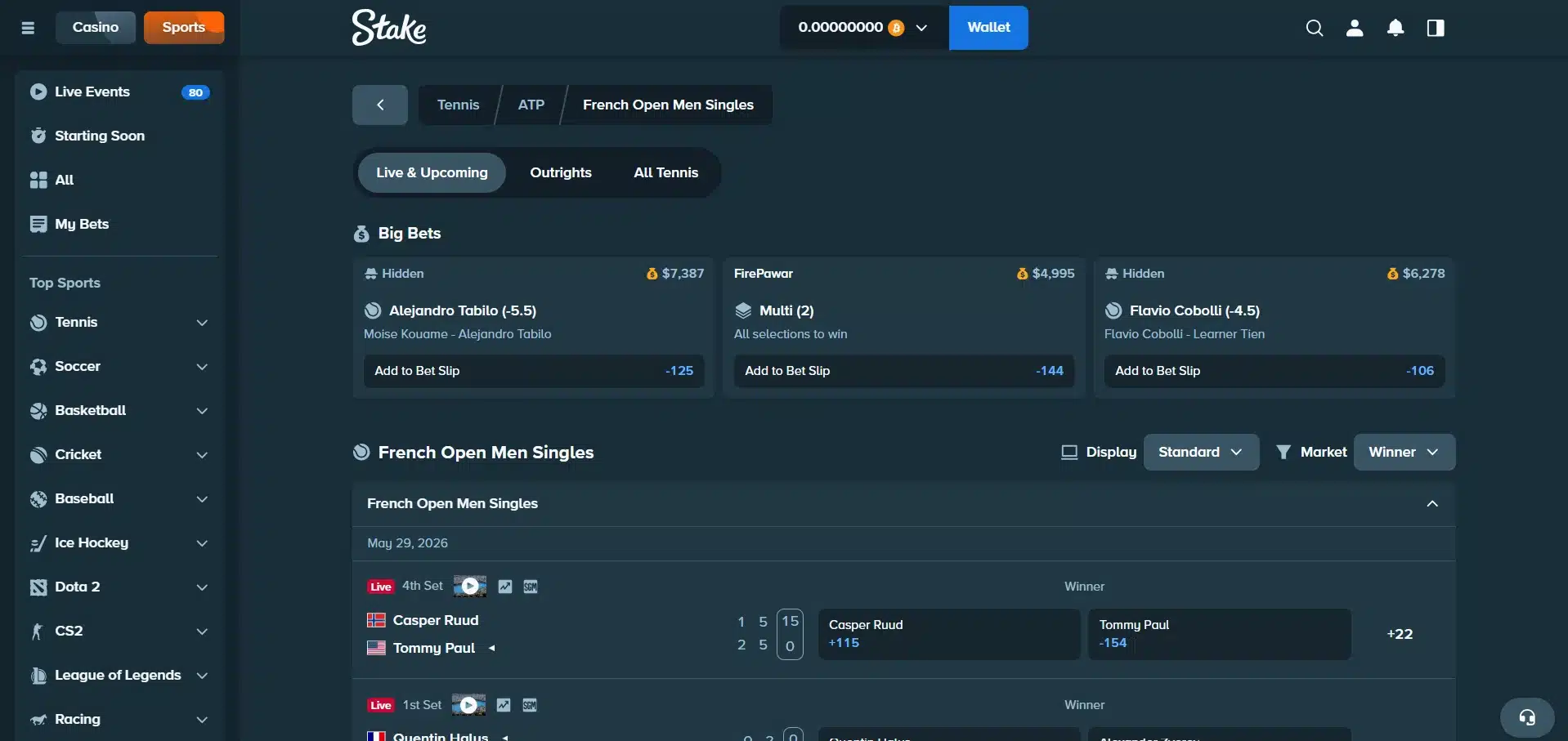Screen dimensions: 1568x741
Task: Expand the Ice Hockey sidebar chevron
Action: pos(202,543)
